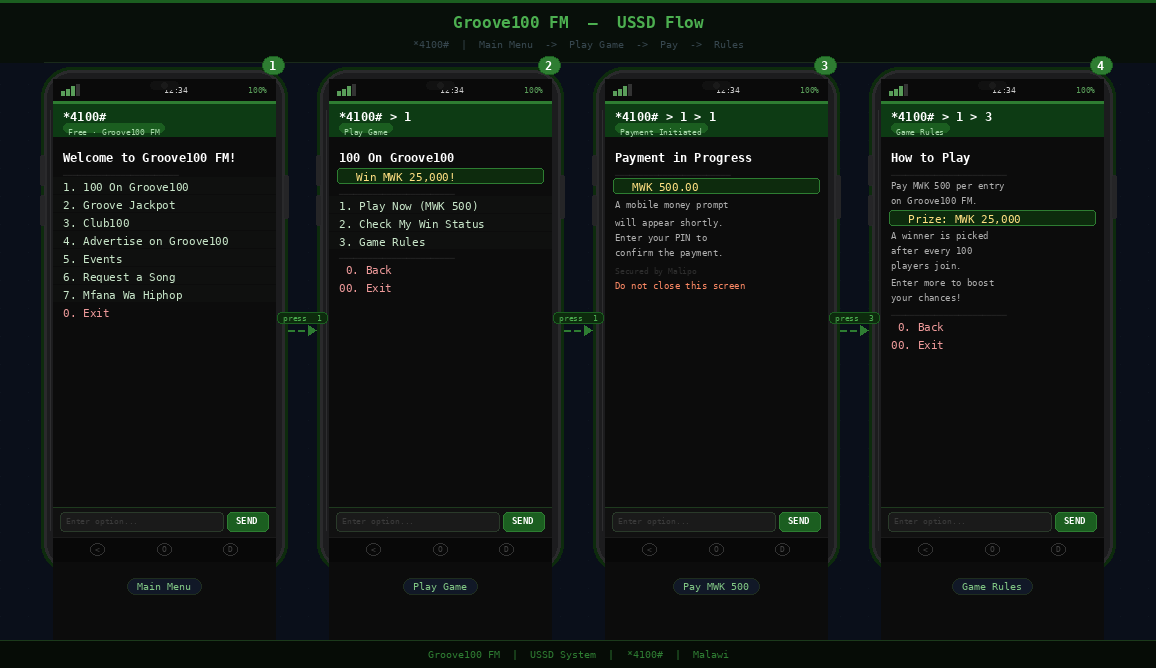
Task: Select '3. Game Rules' menu entry
Action: pos(382,242)
